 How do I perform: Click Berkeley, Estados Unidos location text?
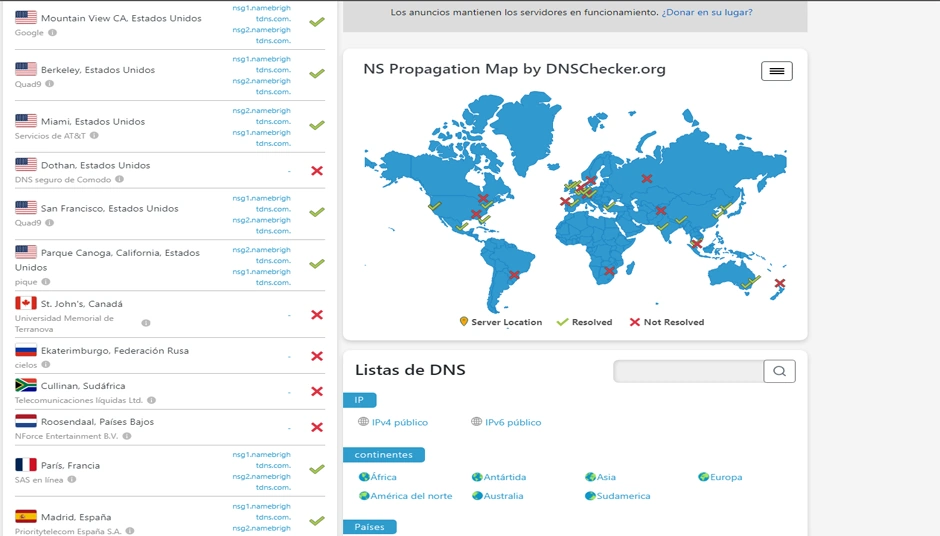(x=98, y=70)
